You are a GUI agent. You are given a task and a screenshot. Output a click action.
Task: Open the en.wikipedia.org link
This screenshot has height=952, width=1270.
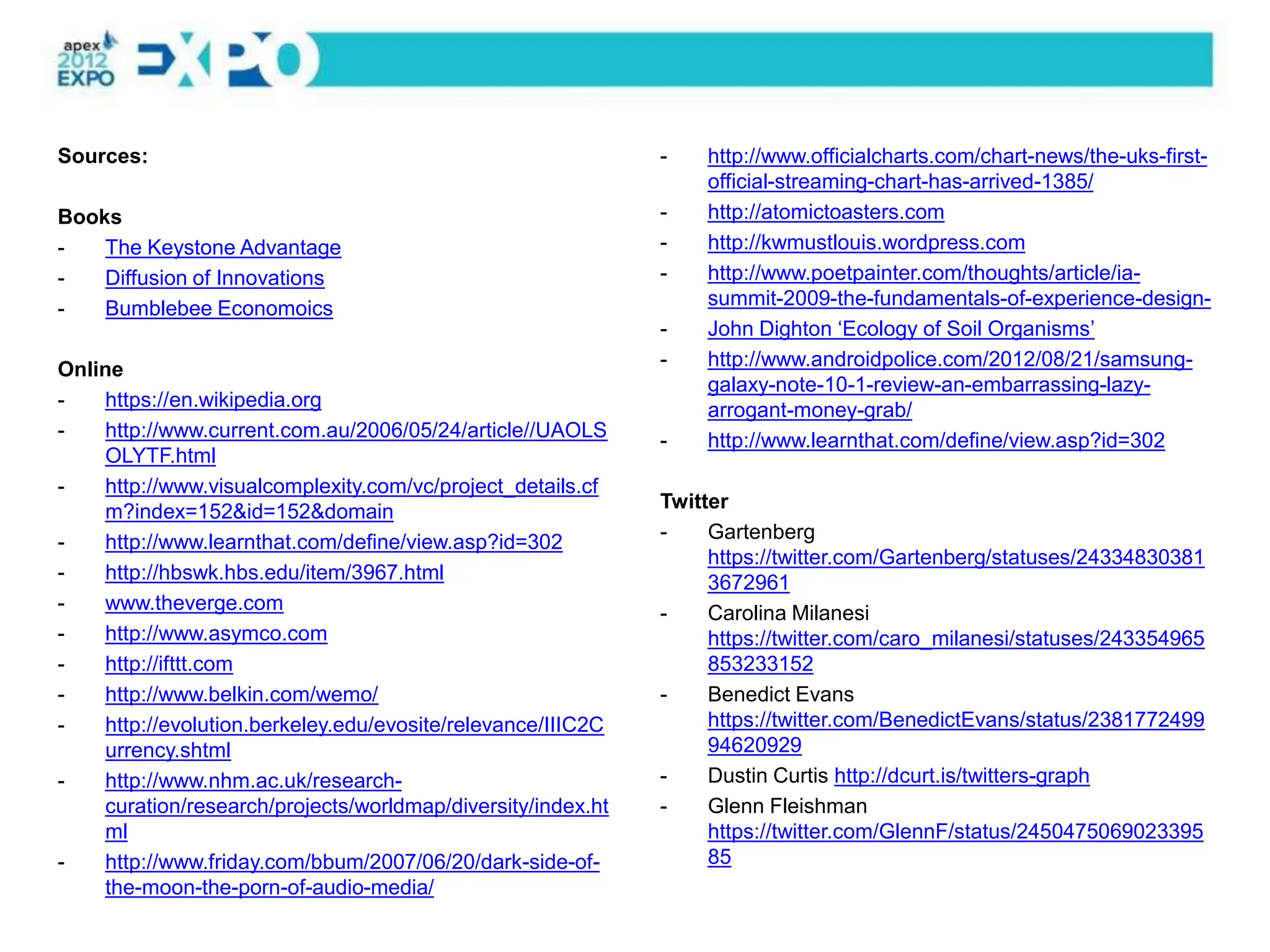[x=213, y=400]
